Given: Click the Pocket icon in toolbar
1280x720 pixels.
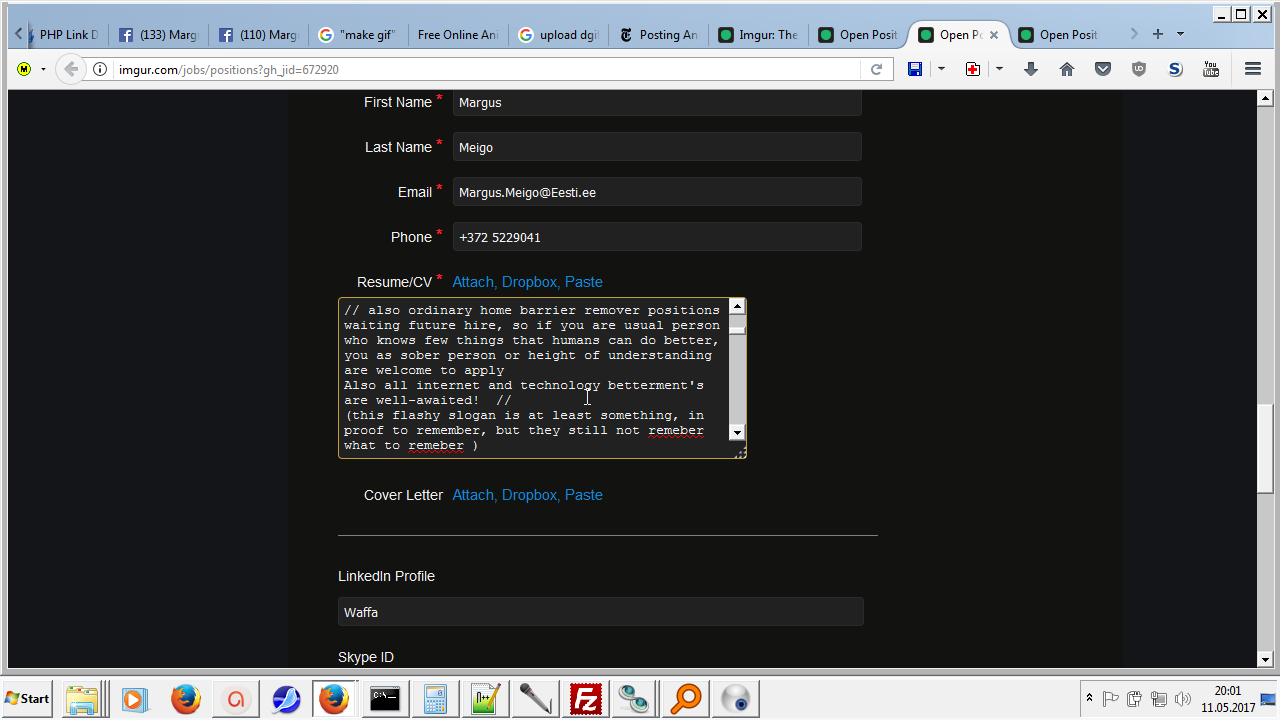Looking at the screenshot, I should pos(1103,69).
